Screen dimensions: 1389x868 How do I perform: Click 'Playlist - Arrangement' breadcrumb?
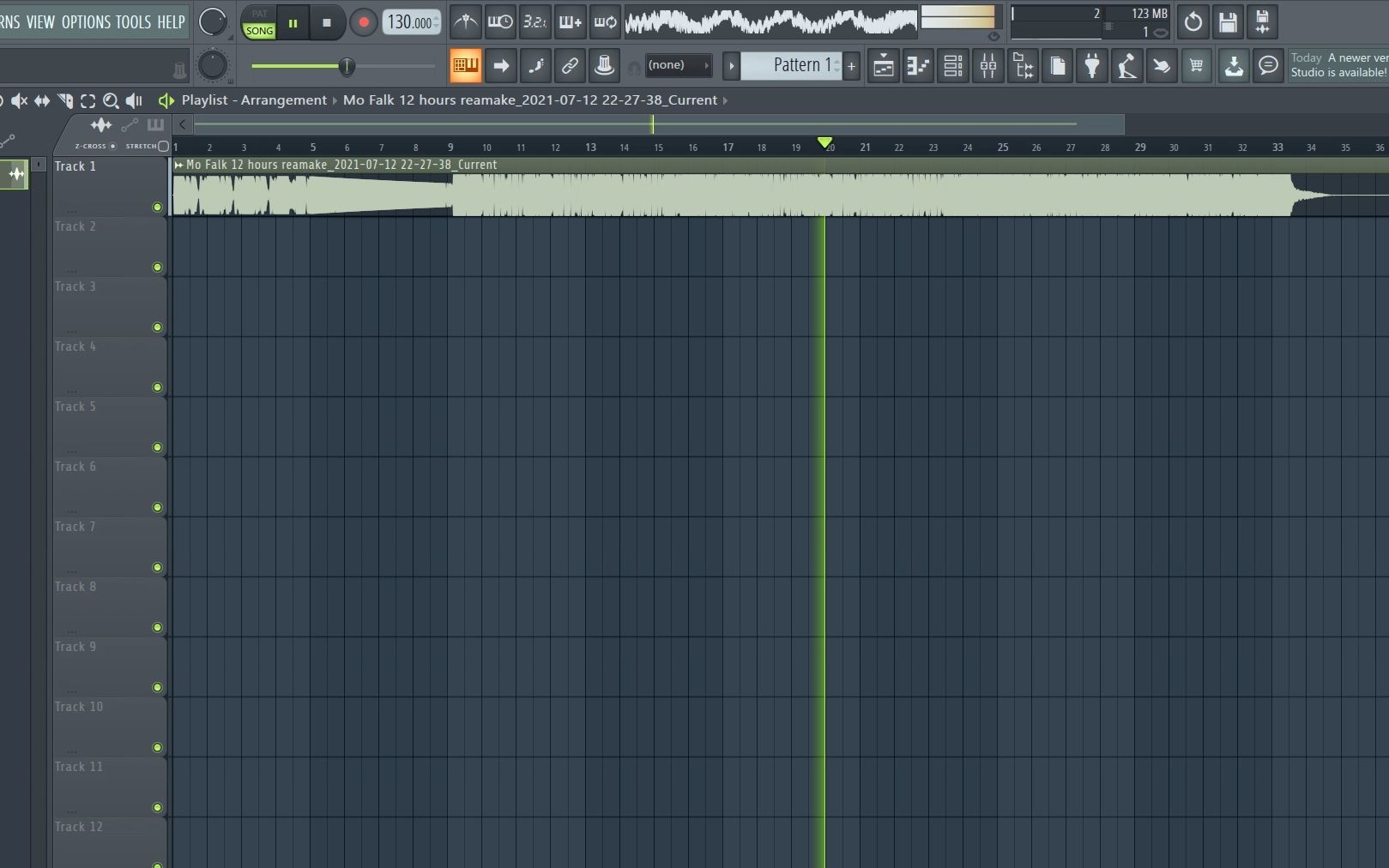(254, 100)
